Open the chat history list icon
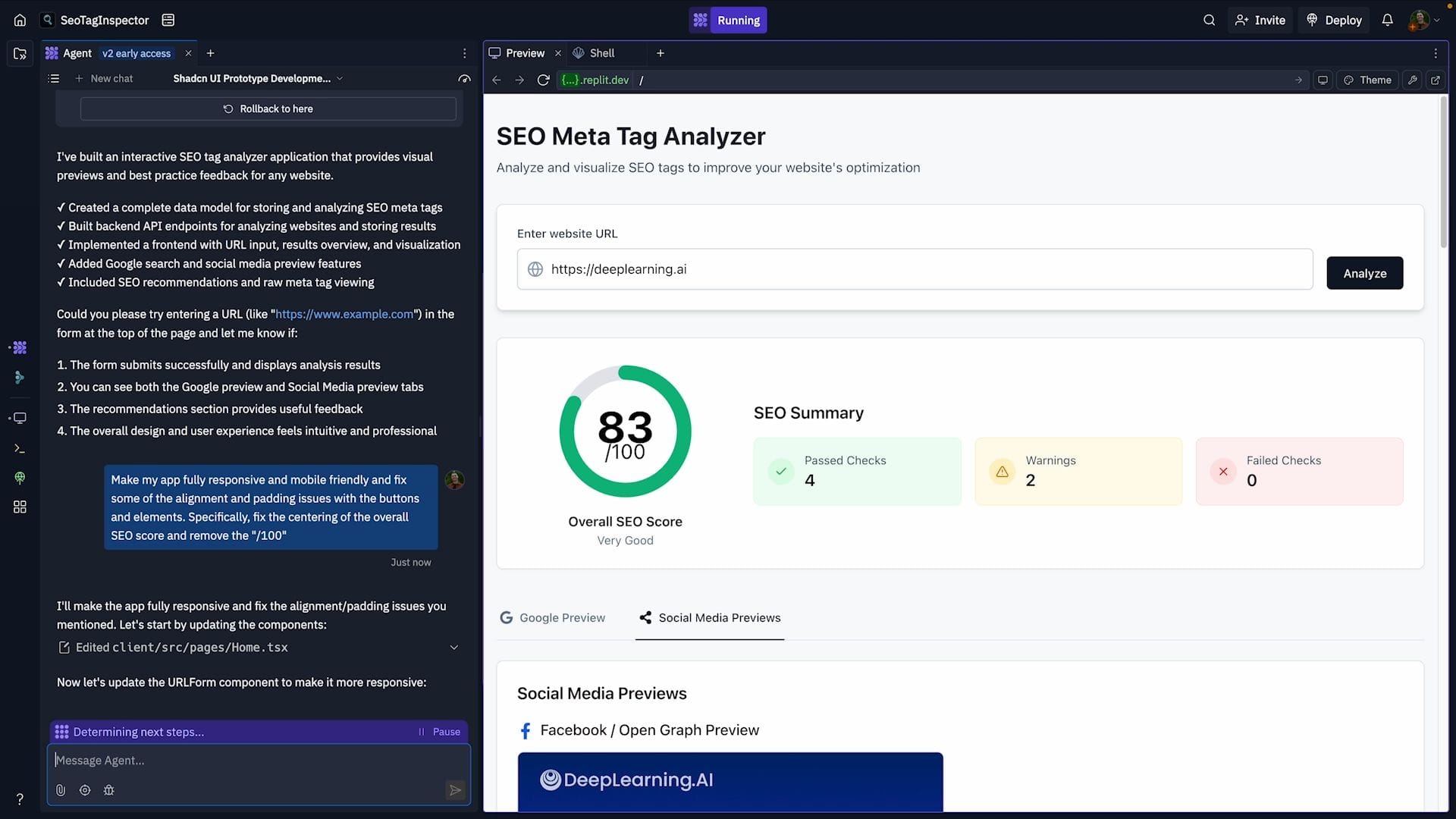This screenshot has width=1456, height=819. [53, 79]
